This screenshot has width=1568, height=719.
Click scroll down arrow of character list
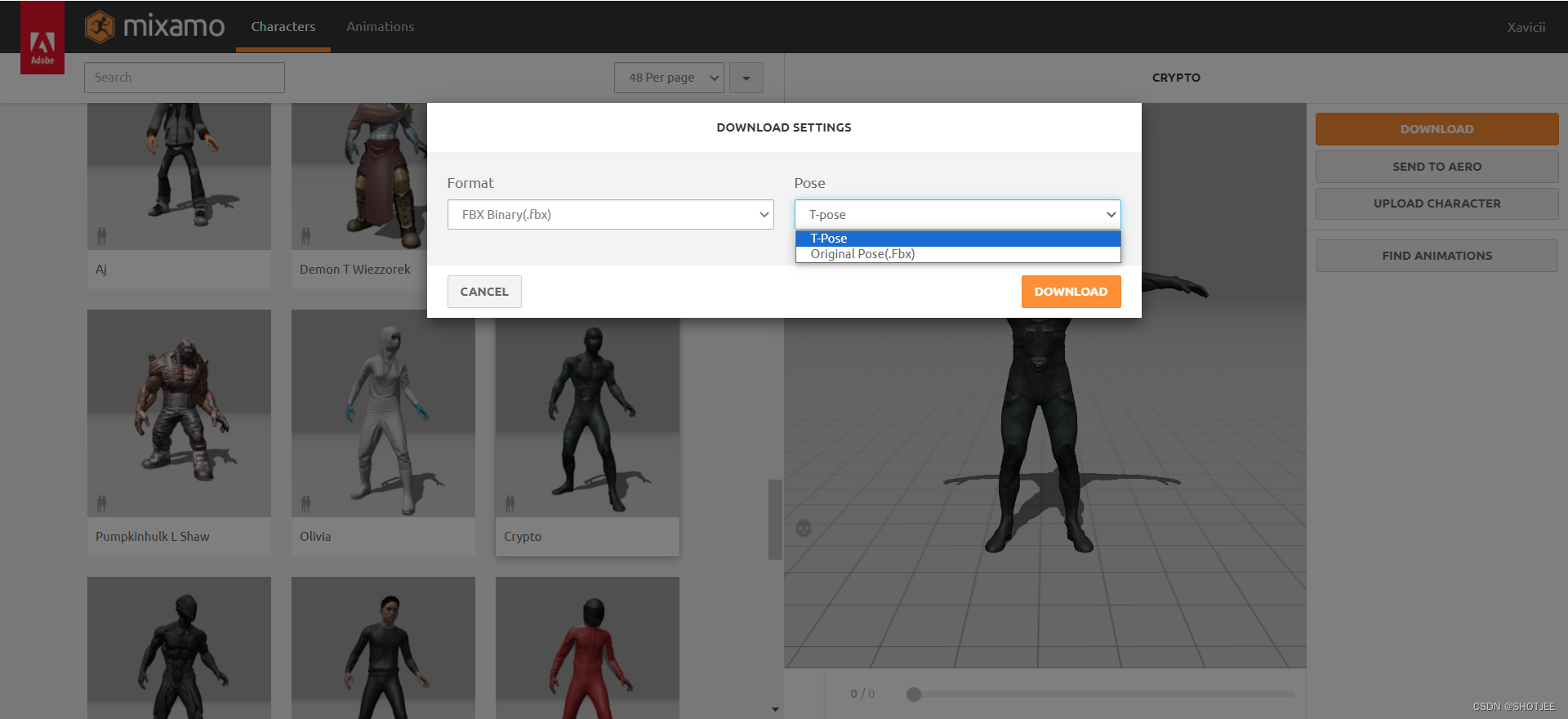point(775,709)
